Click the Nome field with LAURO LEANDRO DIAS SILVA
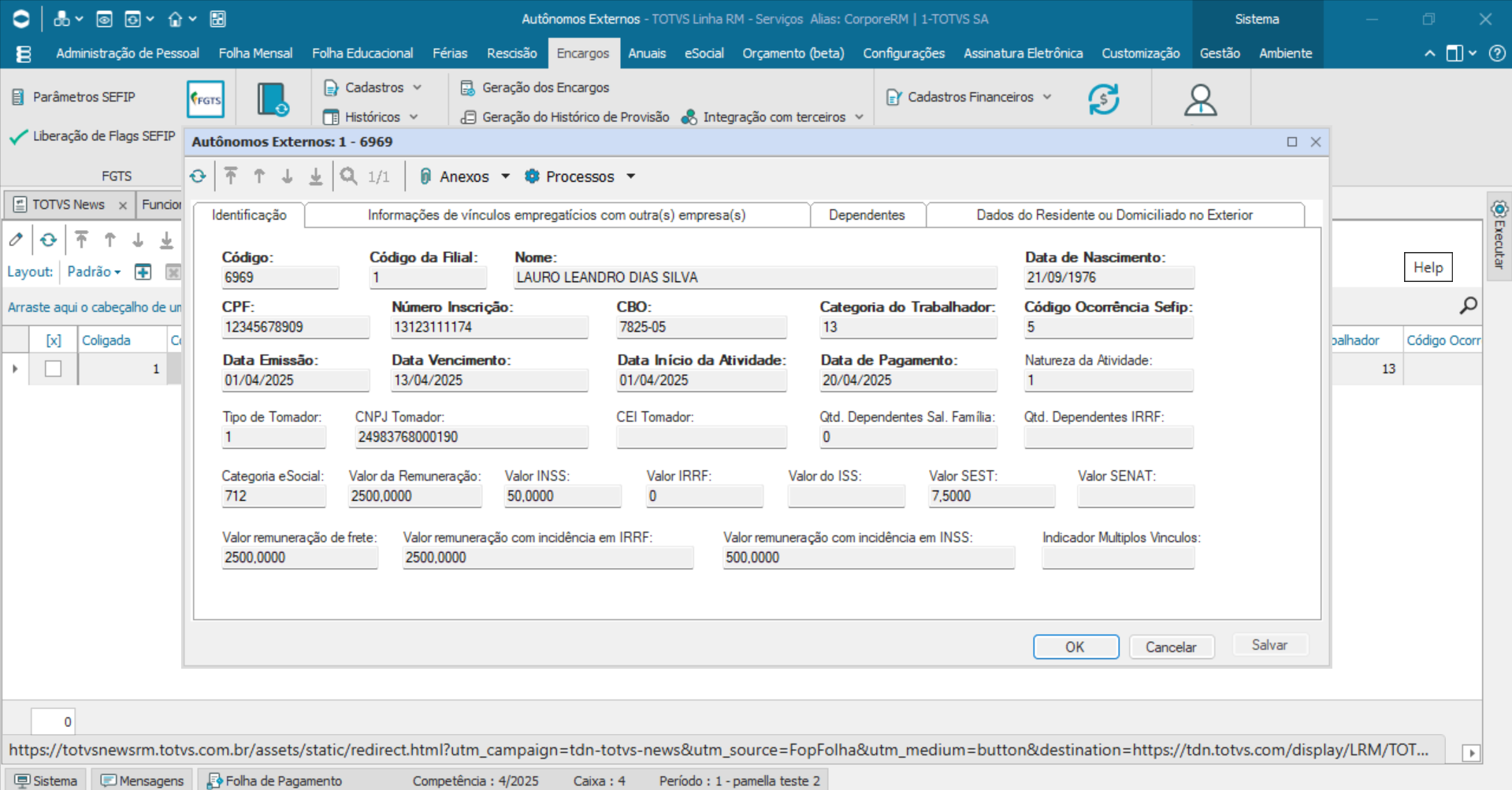1512x790 pixels. (x=756, y=277)
